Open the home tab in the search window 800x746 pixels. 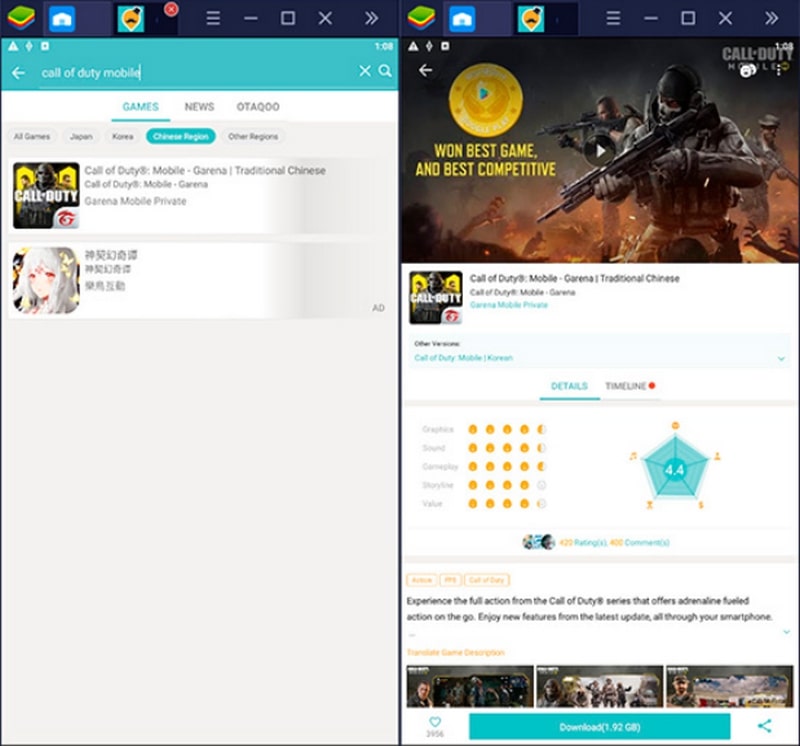click(62, 19)
